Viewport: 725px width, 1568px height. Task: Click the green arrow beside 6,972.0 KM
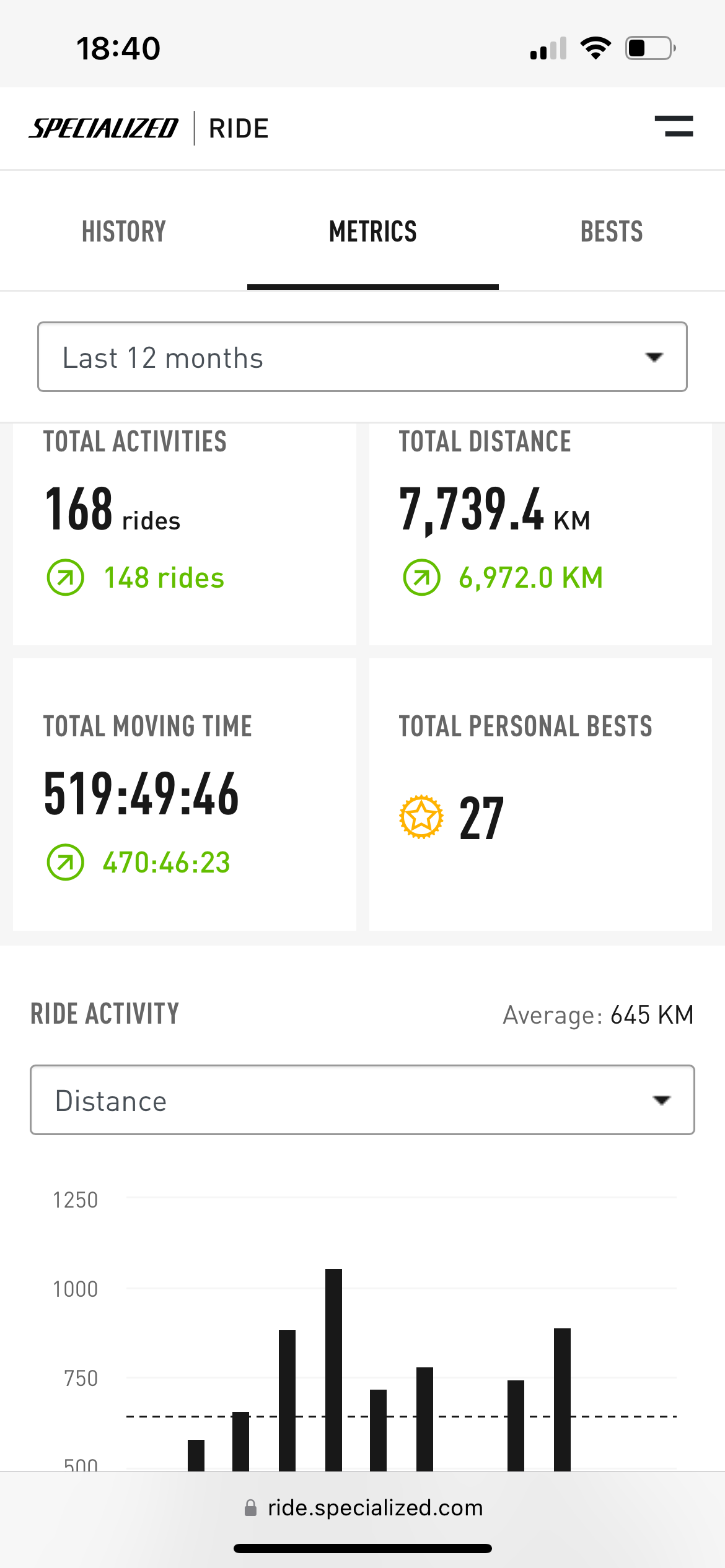421,577
